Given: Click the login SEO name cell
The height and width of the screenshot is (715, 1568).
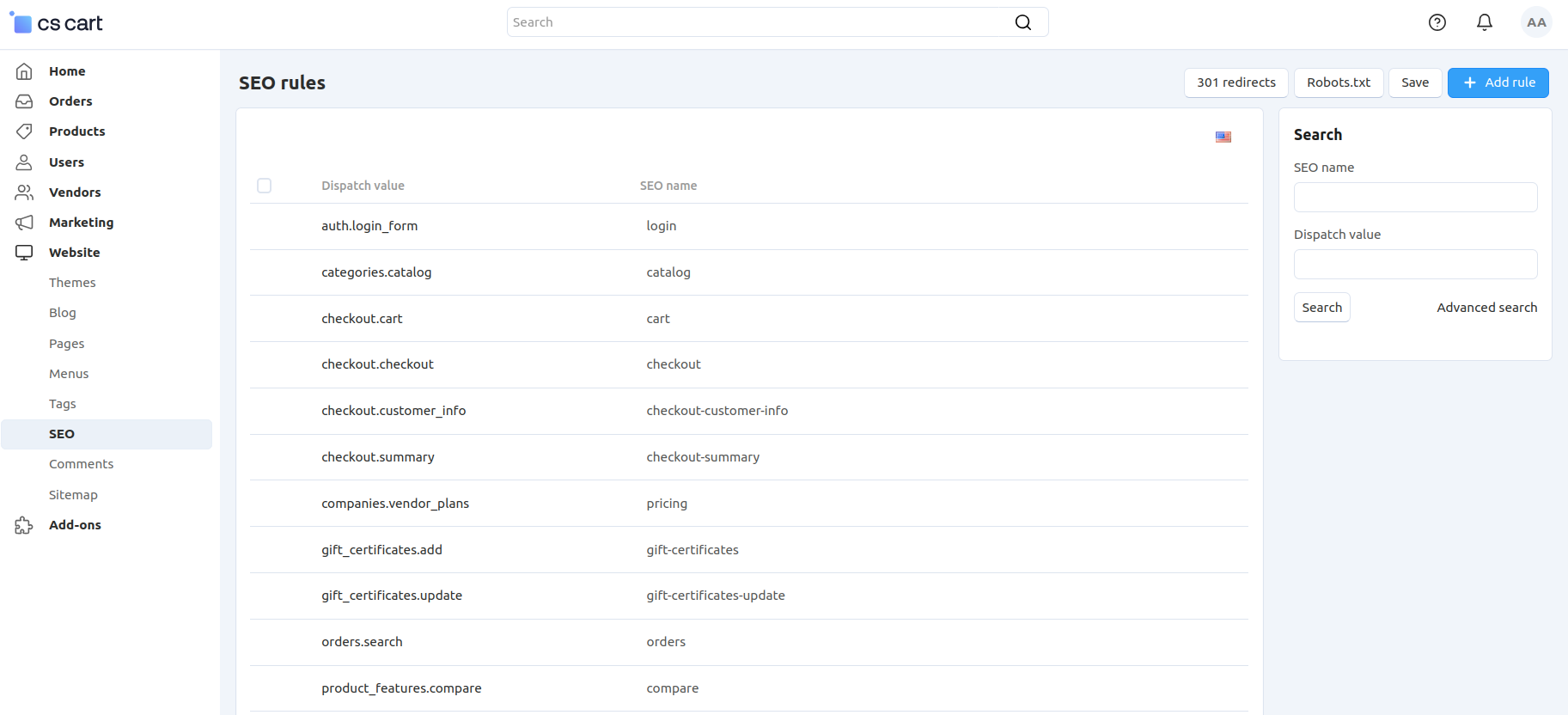Looking at the screenshot, I should [661, 226].
